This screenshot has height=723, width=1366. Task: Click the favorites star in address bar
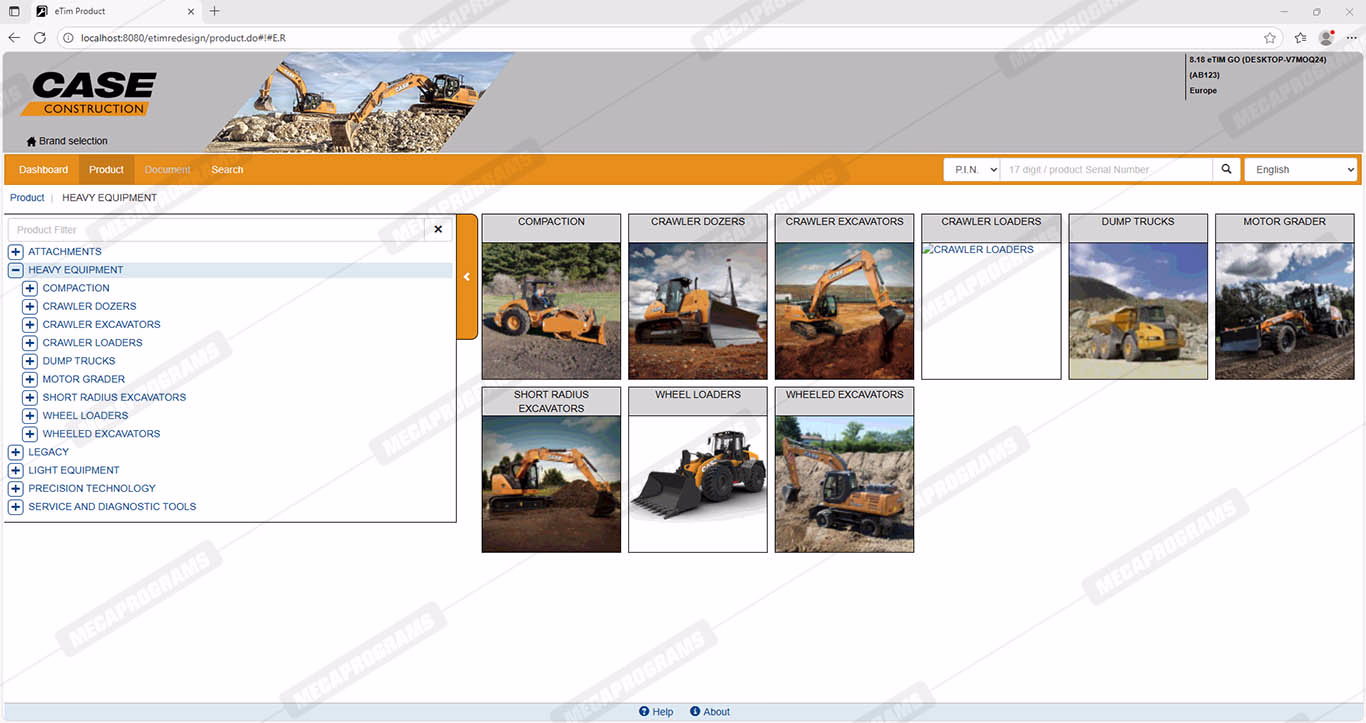[1270, 38]
